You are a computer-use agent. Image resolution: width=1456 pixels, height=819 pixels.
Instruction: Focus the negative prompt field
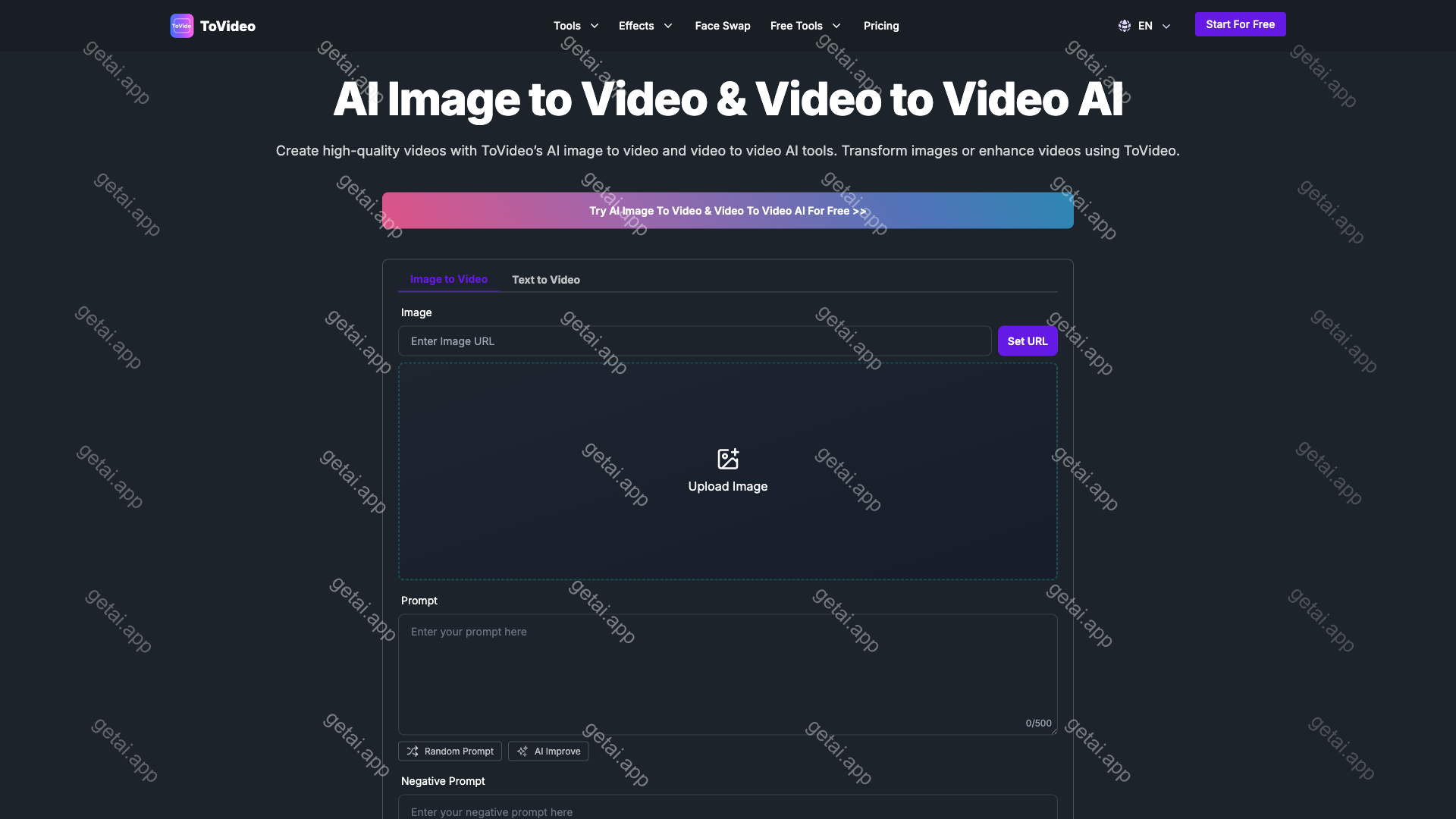(728, 807)
